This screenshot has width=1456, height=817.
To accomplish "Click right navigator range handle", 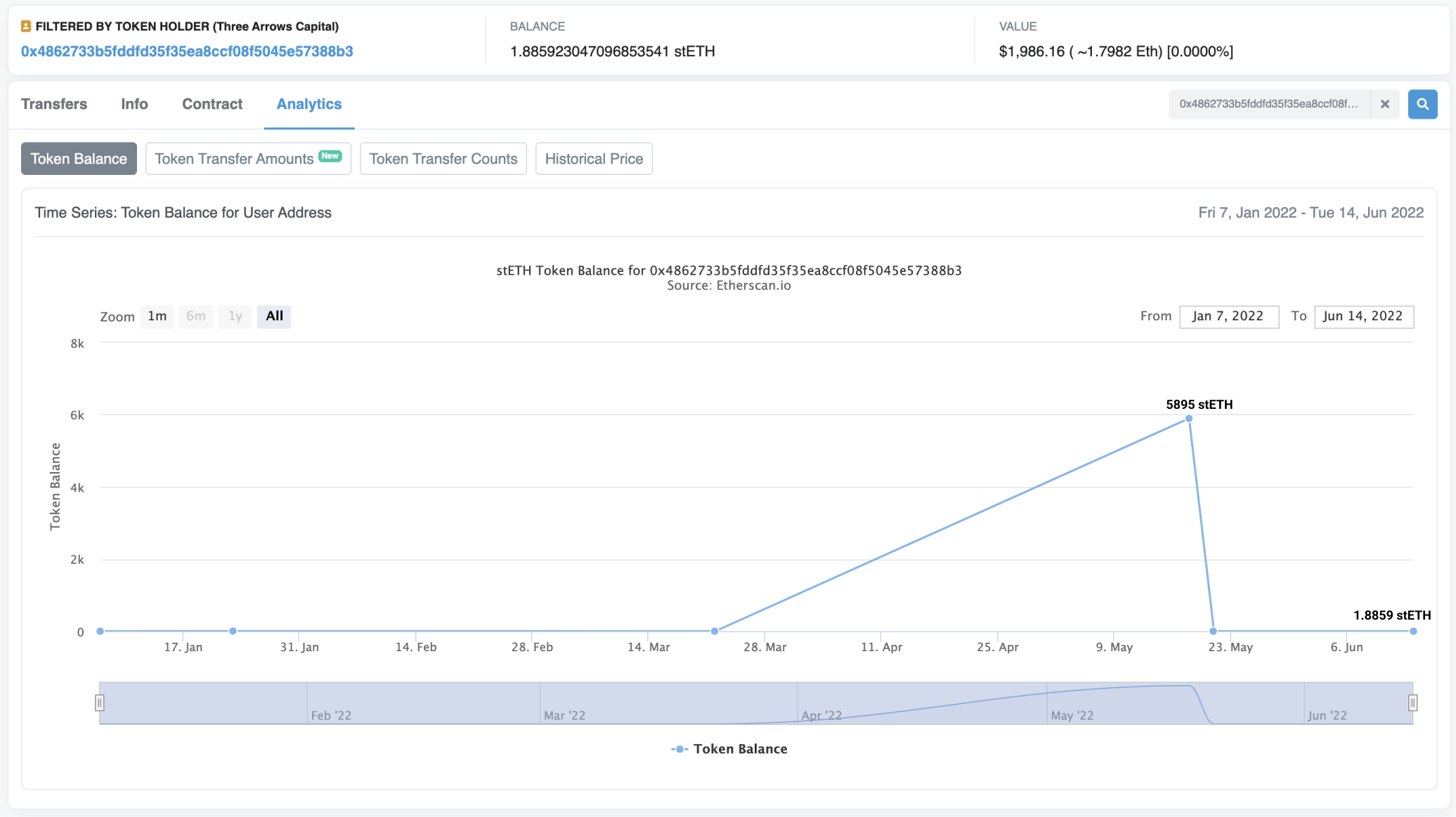I will coord(1412,702).
